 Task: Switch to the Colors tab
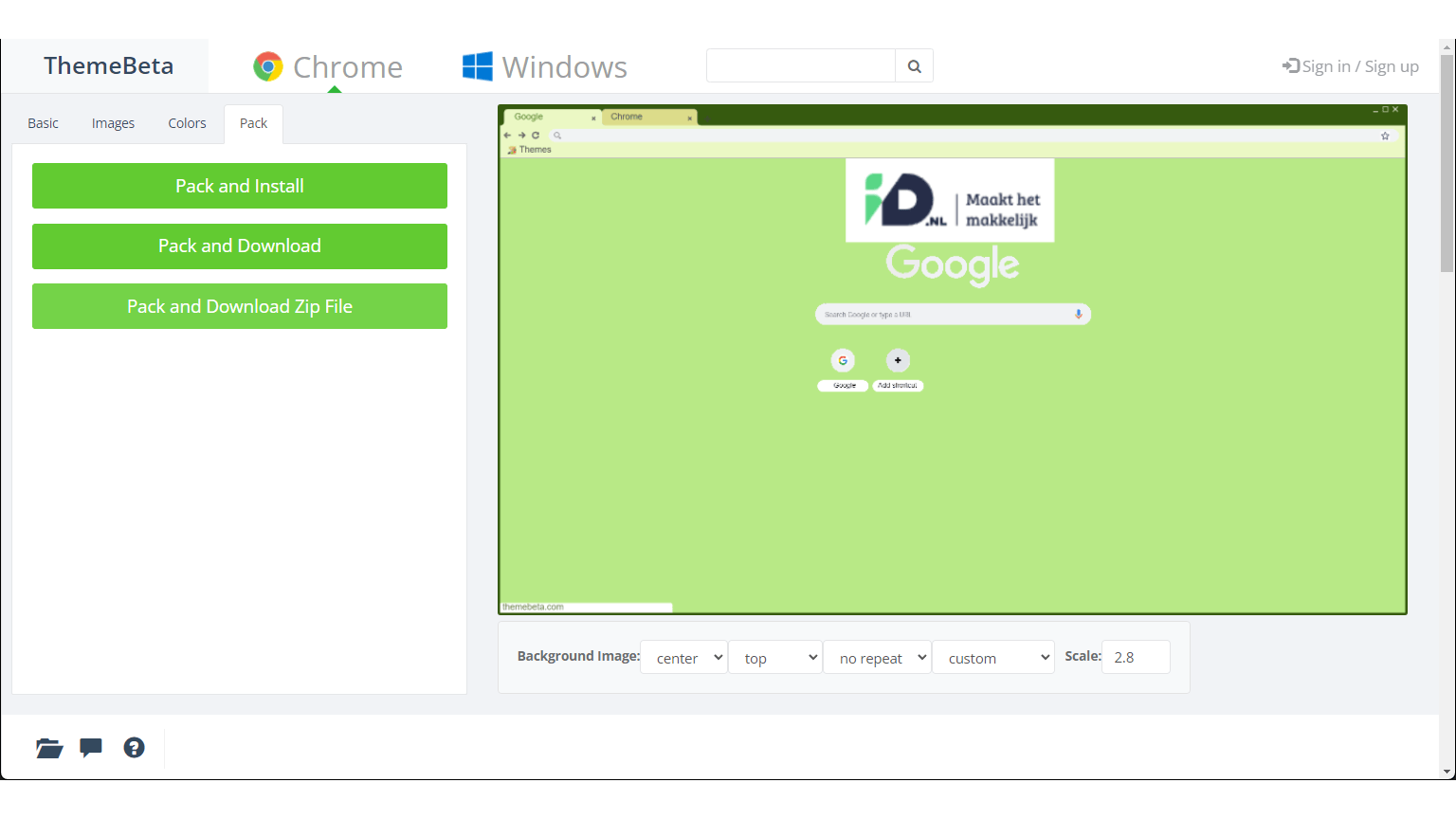(187, 123)
